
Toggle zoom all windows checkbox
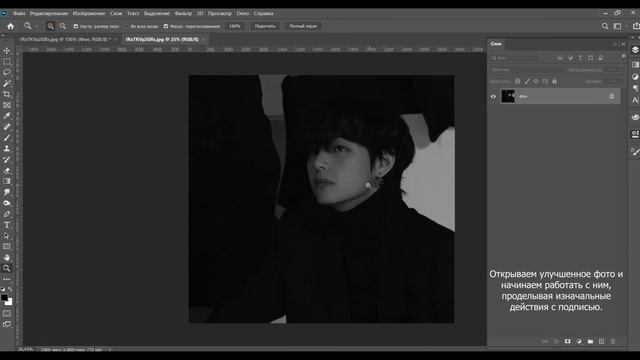(127, 26)
